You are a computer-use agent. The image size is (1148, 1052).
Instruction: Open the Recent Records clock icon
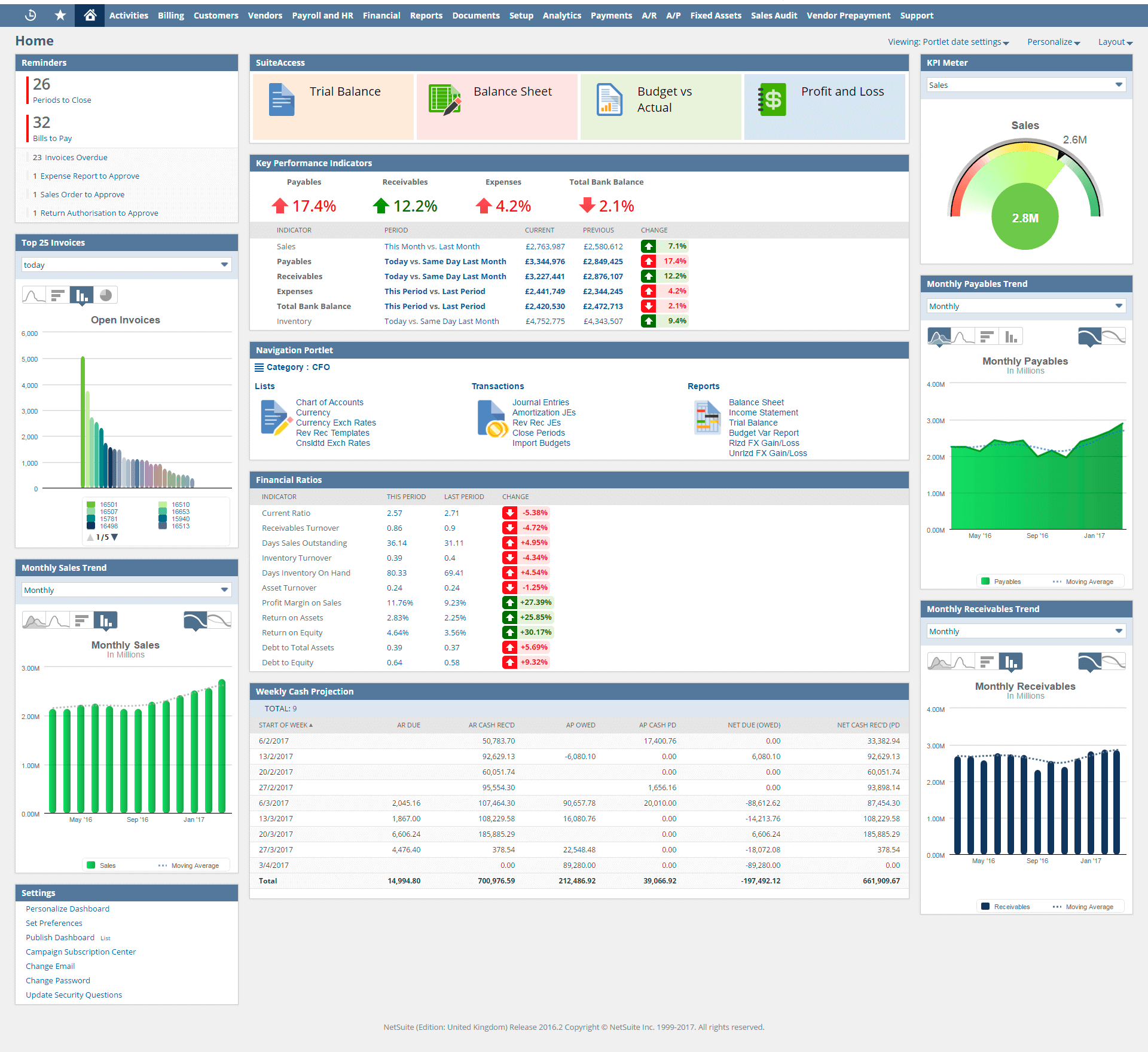[x=31, y=16]
